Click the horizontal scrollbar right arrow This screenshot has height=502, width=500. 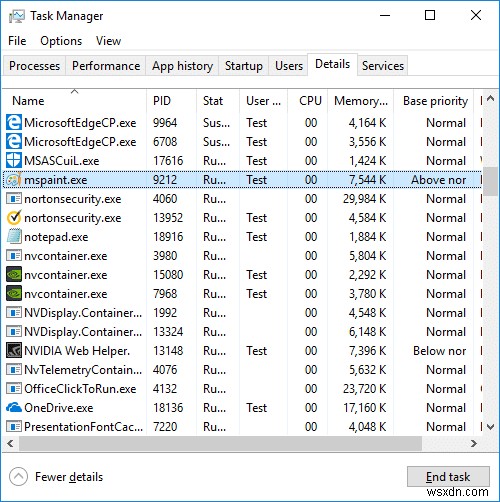click(474, 444)
